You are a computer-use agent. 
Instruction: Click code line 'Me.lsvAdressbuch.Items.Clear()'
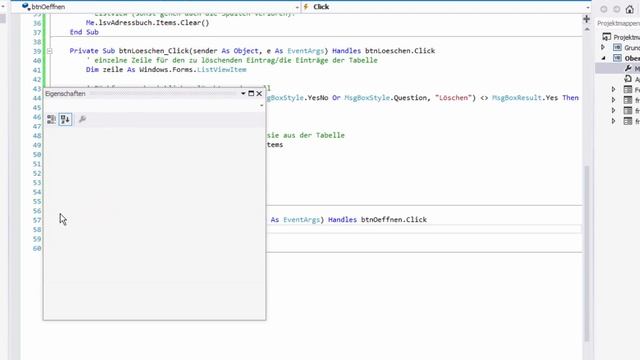[147, 23]
